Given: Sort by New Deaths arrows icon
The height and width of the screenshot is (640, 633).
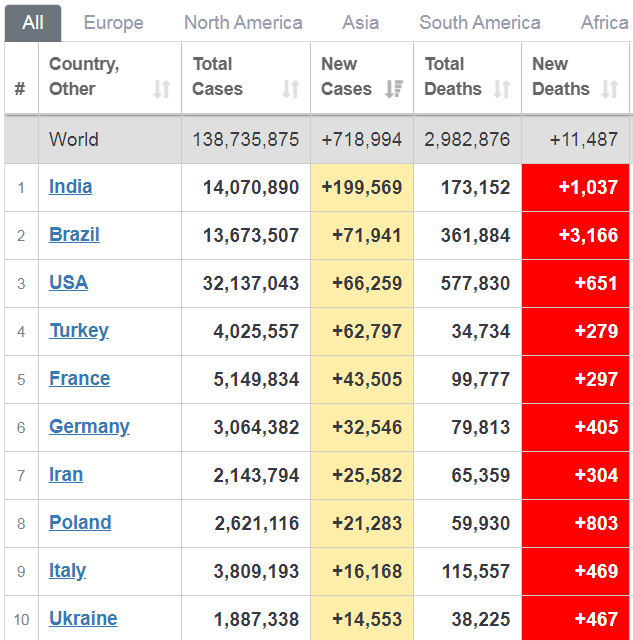Looking at the screenshot, I should click(x=610, y=90).
